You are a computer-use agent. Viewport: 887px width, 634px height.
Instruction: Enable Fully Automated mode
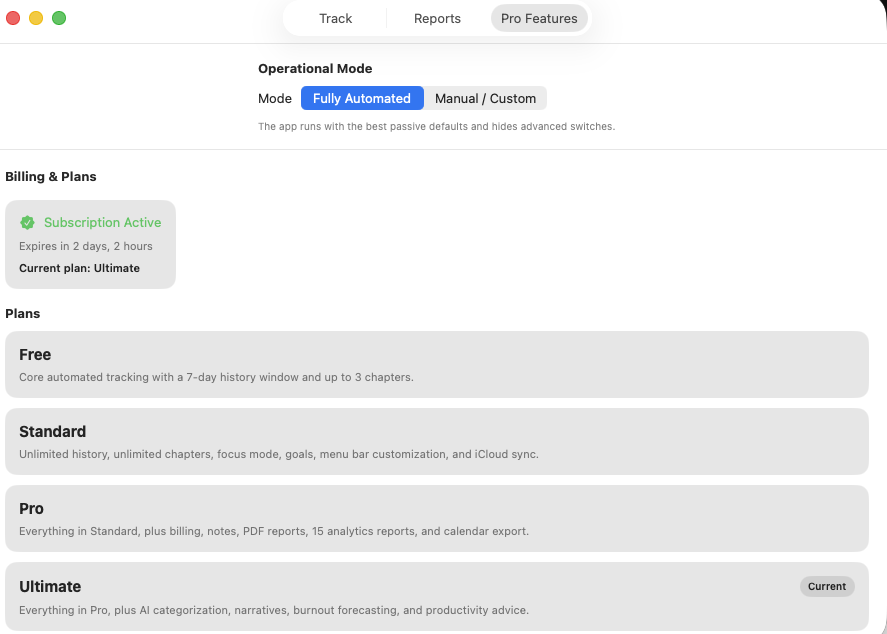click(362, 98)
